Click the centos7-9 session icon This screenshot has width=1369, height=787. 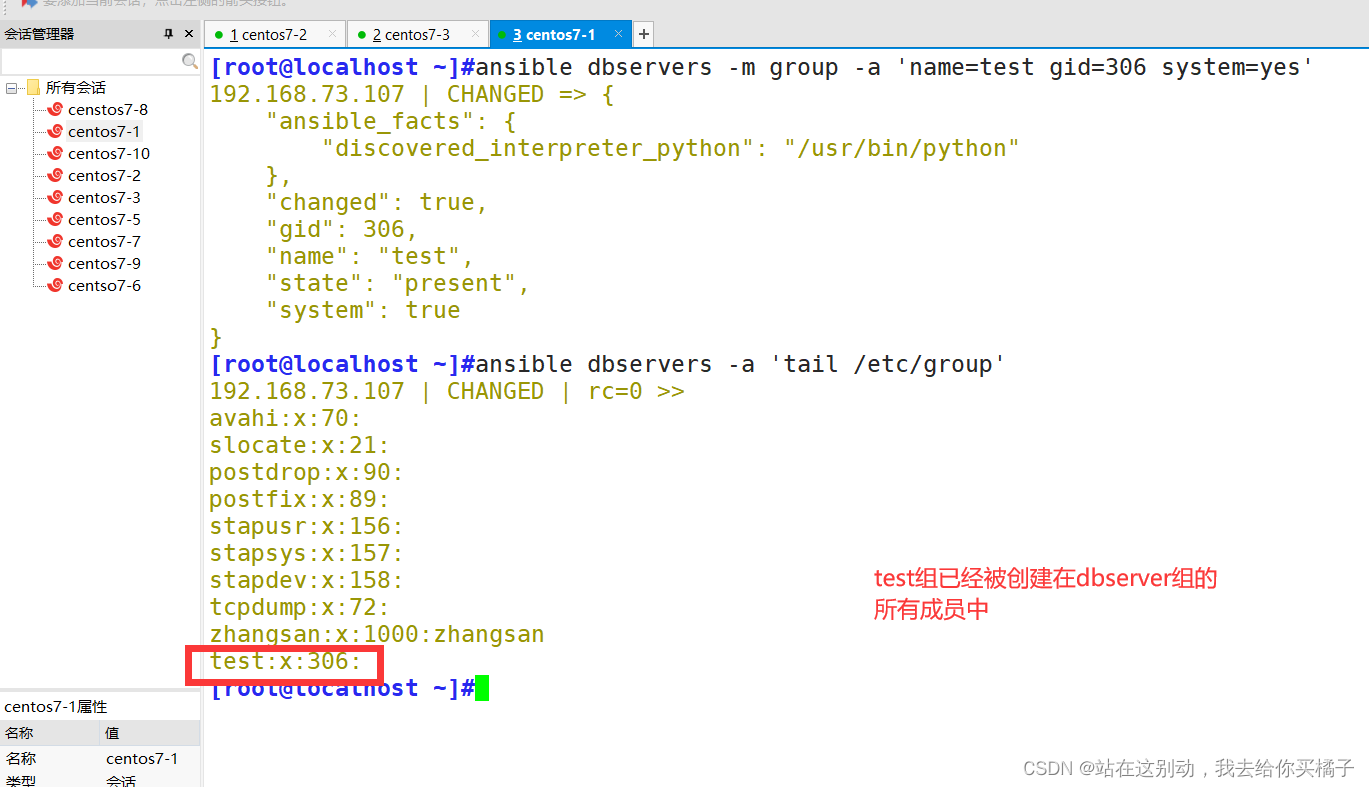pyautogui.click(x=56, y=264)
